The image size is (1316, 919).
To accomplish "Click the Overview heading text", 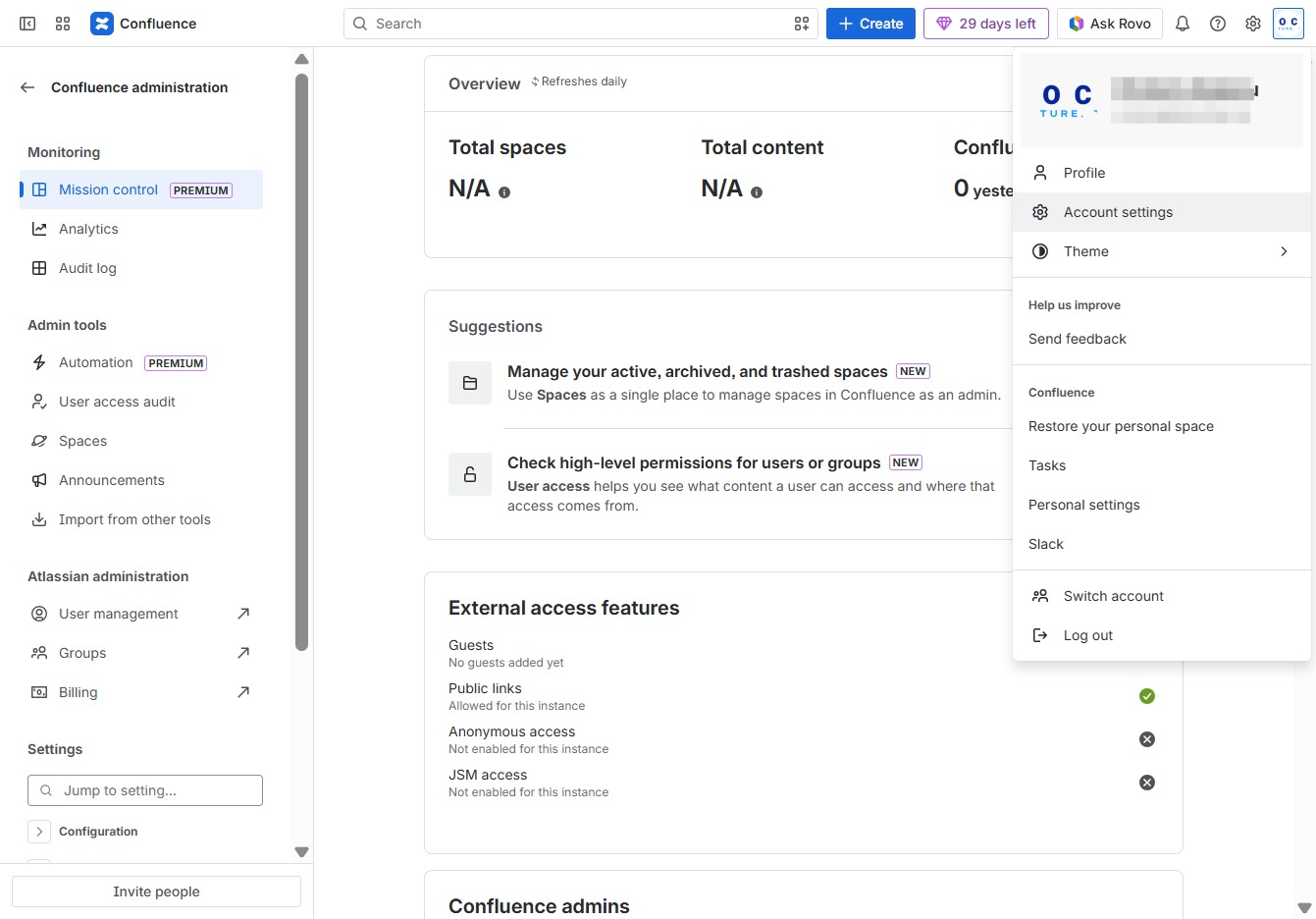I will [485, 83].
